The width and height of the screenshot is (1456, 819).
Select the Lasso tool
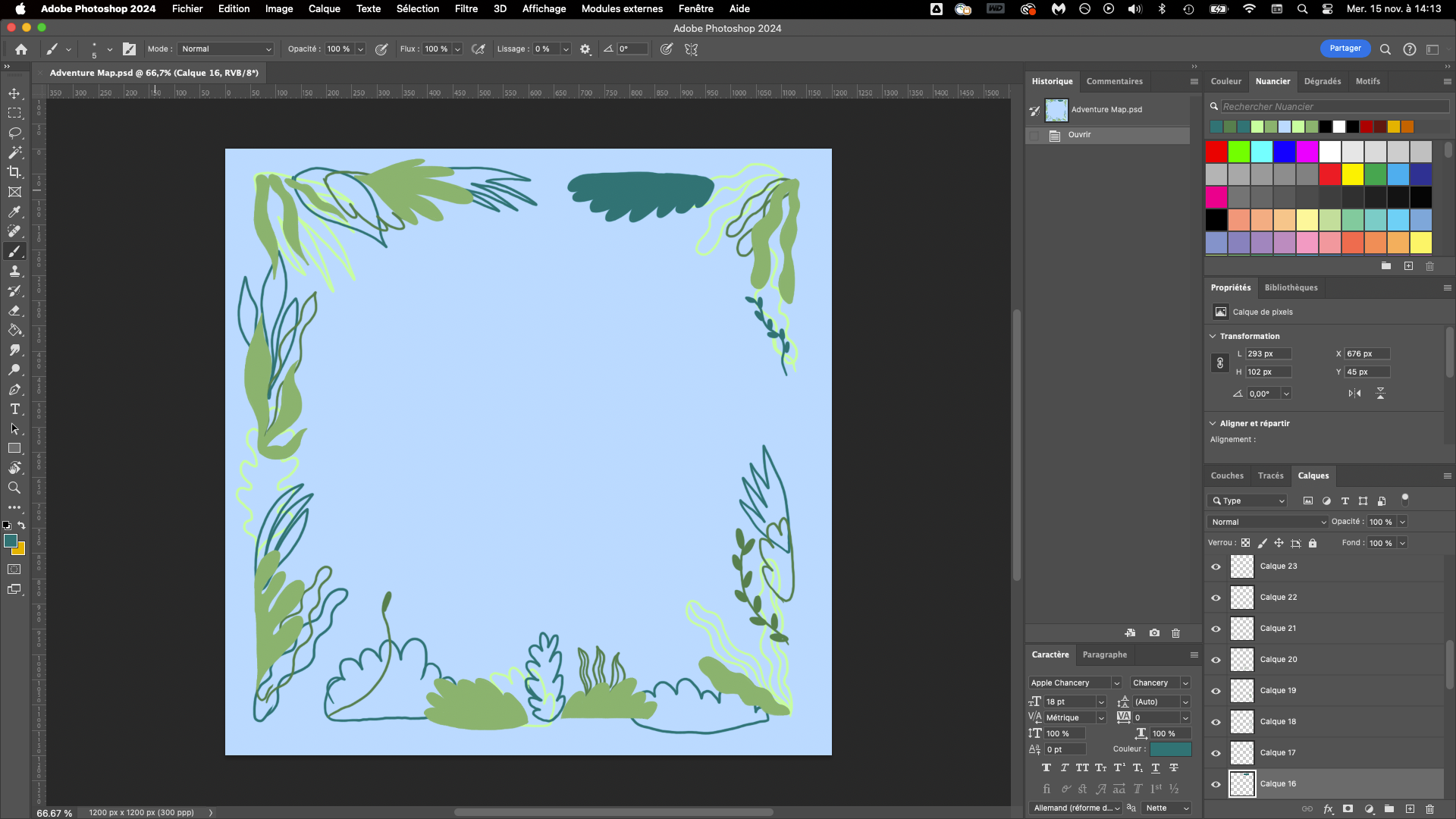[x=14, y=133]
